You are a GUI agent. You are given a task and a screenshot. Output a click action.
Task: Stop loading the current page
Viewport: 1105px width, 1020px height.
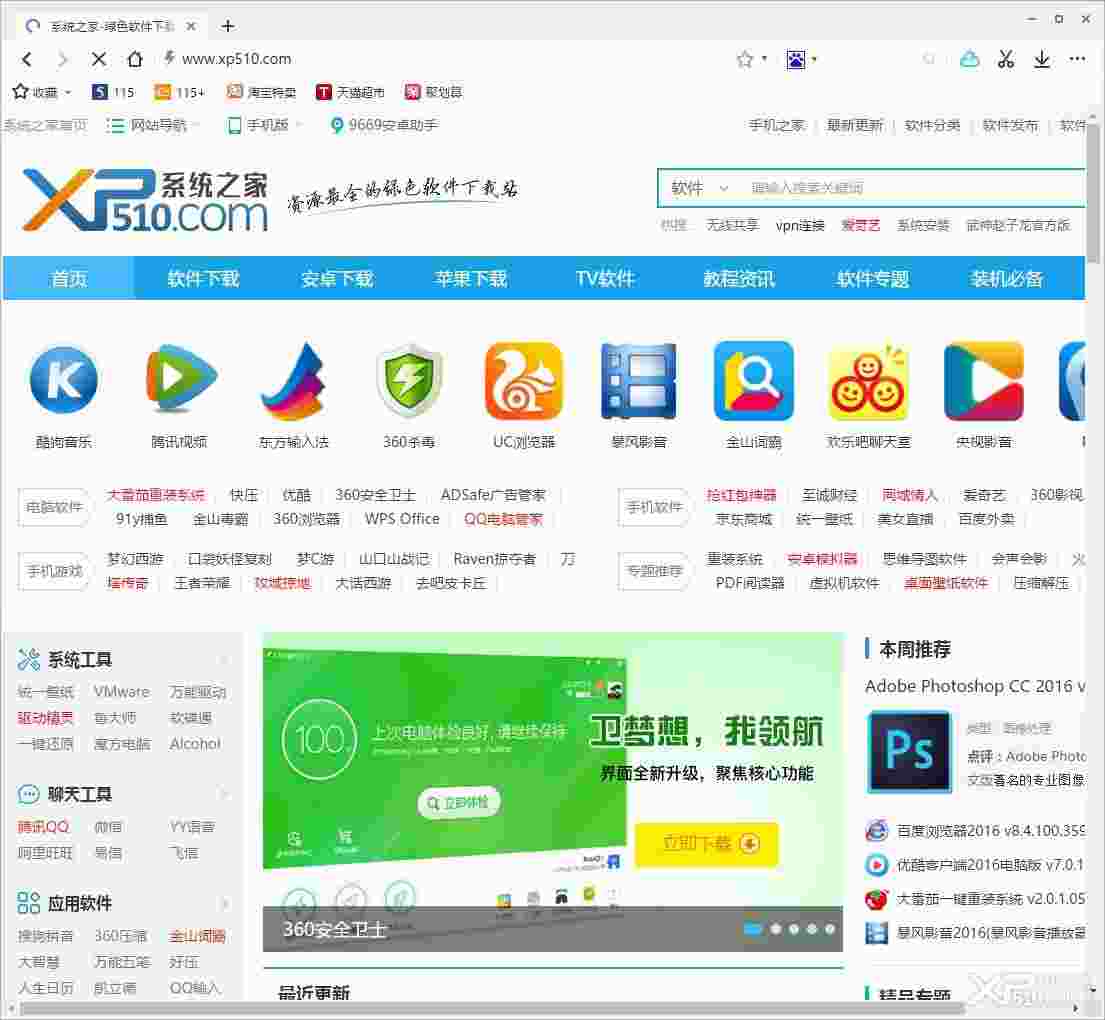99,59
